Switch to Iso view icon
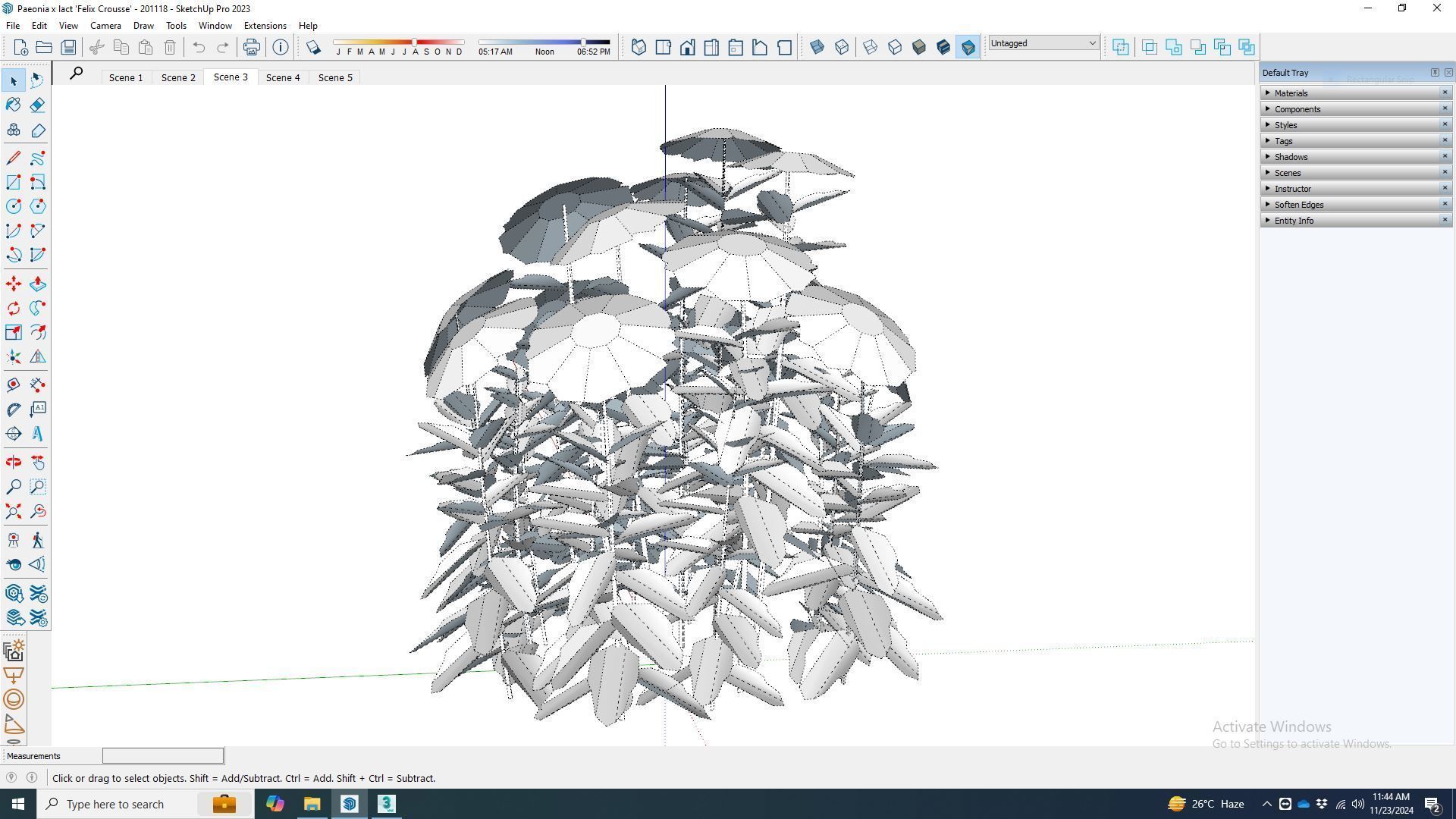This screenshot has width=1456, height=819. 639,47
